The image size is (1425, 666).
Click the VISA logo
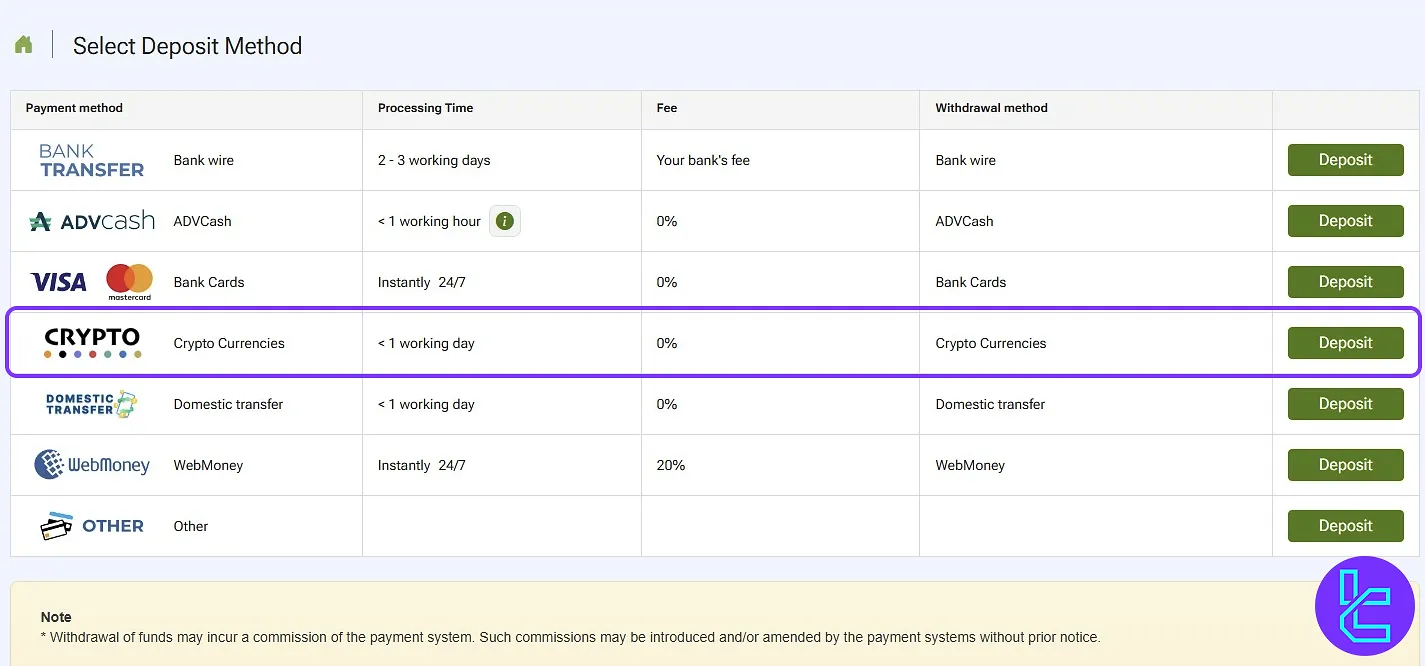[59, 282]
